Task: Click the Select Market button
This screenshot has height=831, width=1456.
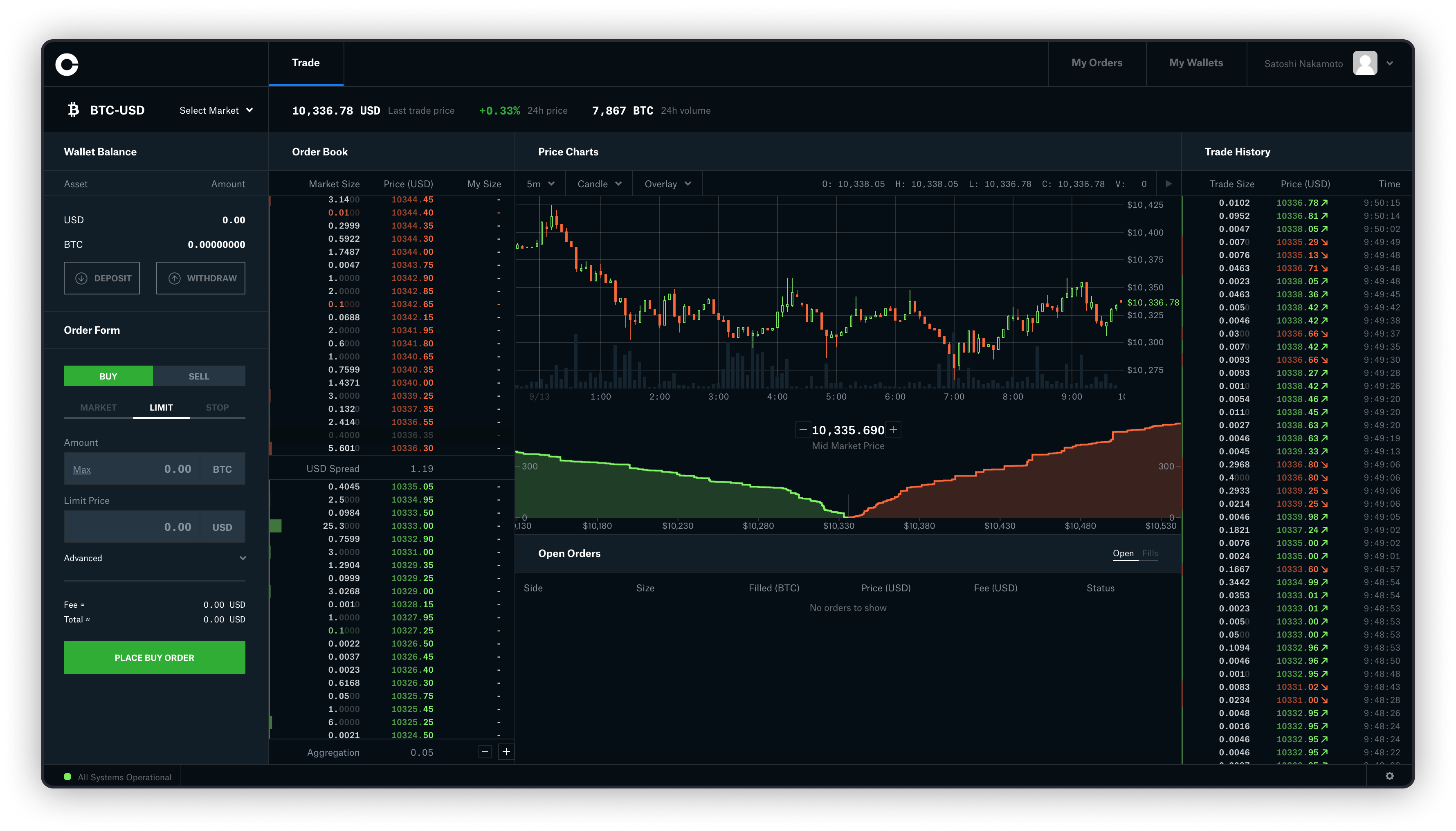Action: tap(216, 110)
